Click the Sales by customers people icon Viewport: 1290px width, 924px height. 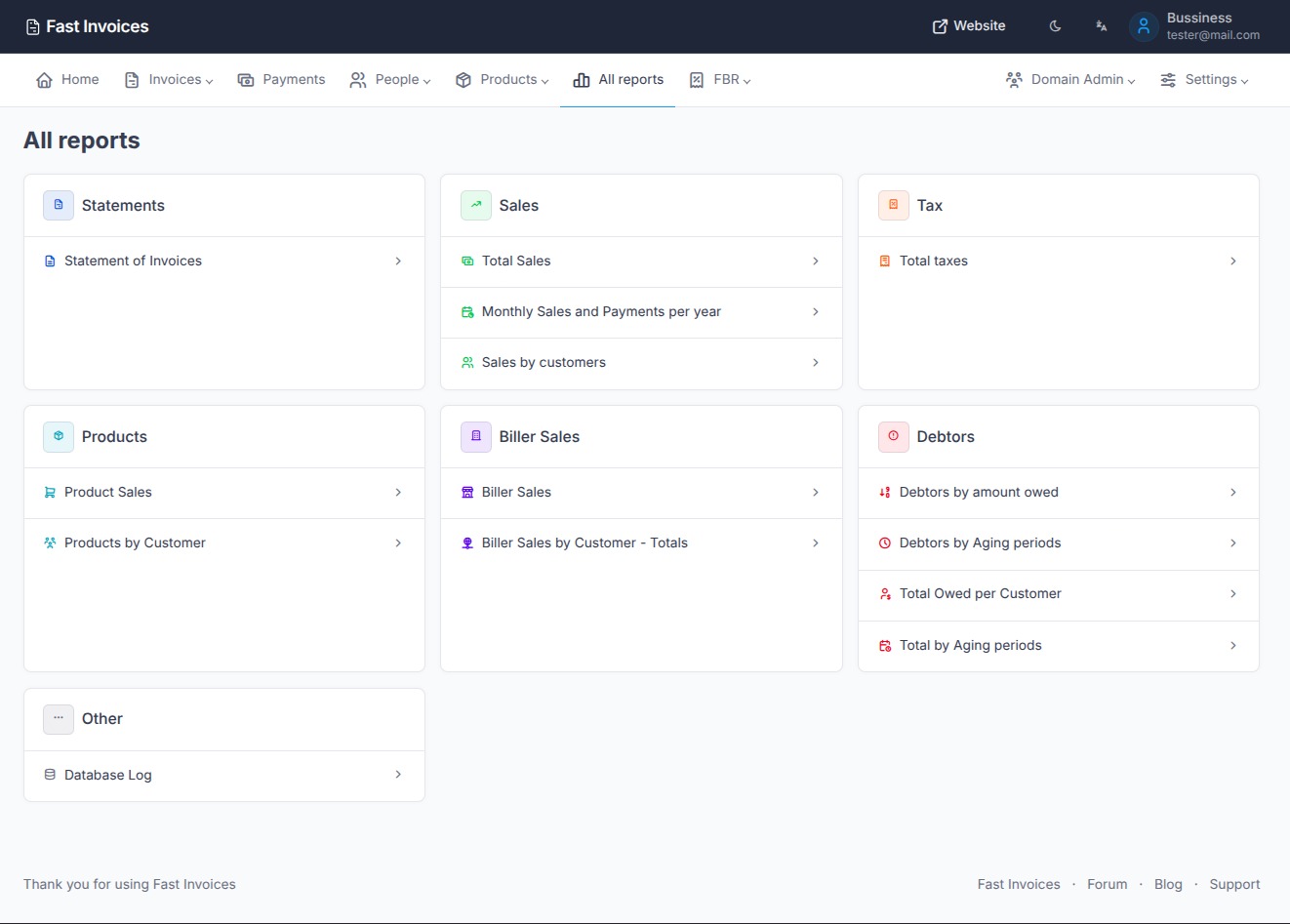point(467,363)
